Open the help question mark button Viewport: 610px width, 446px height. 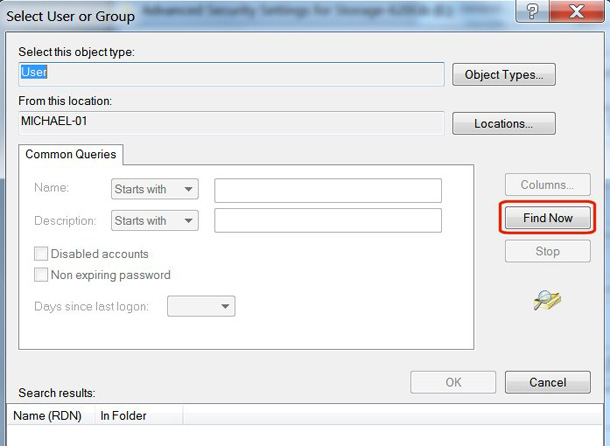(532, 11)
